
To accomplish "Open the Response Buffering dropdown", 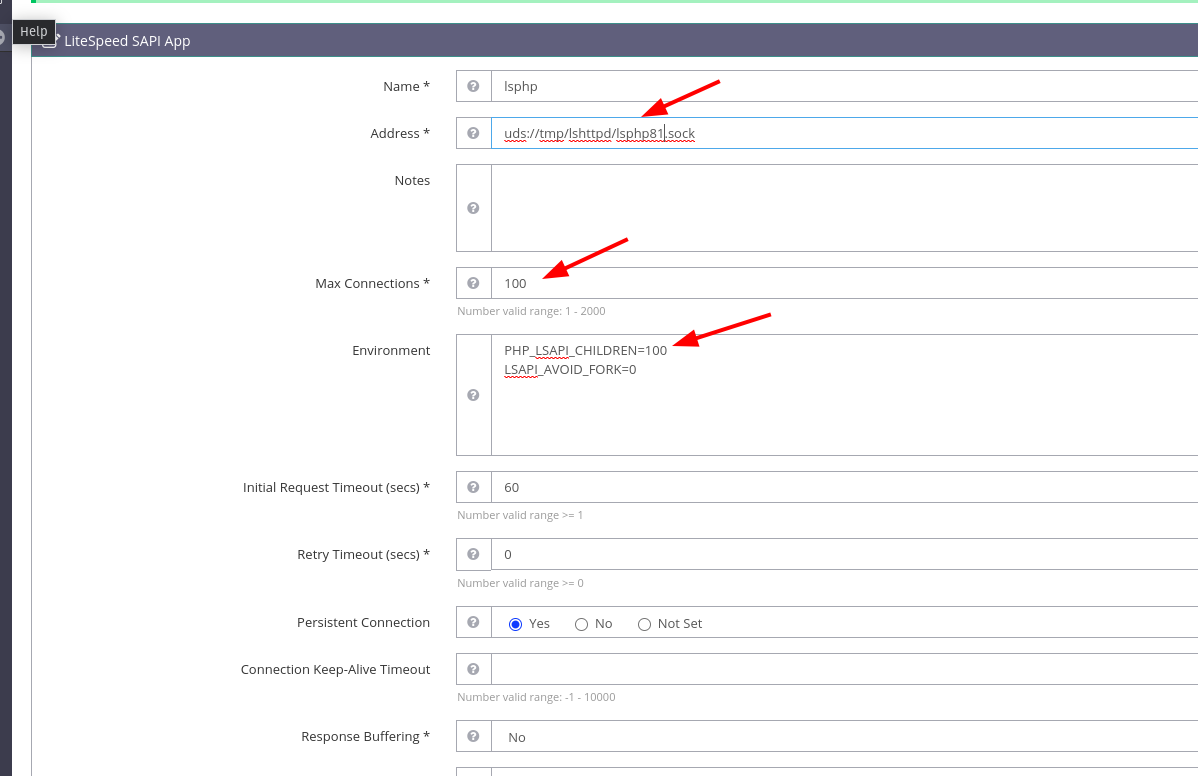I will (844, 737).
